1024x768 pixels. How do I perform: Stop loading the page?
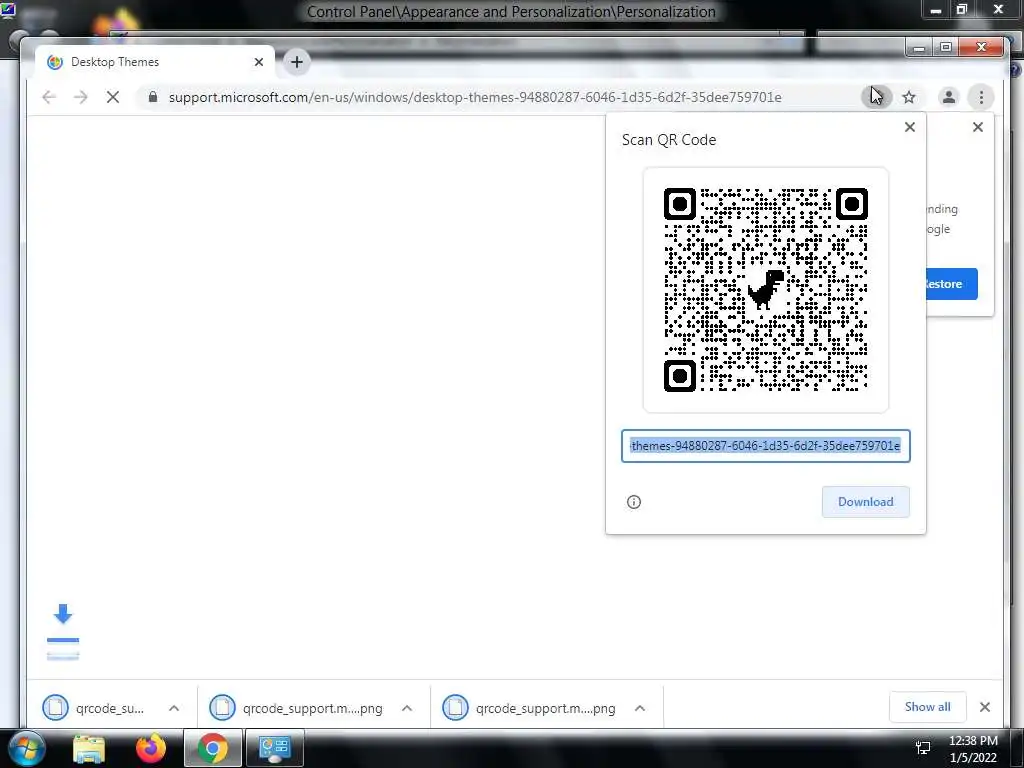(x=113, y=97)
